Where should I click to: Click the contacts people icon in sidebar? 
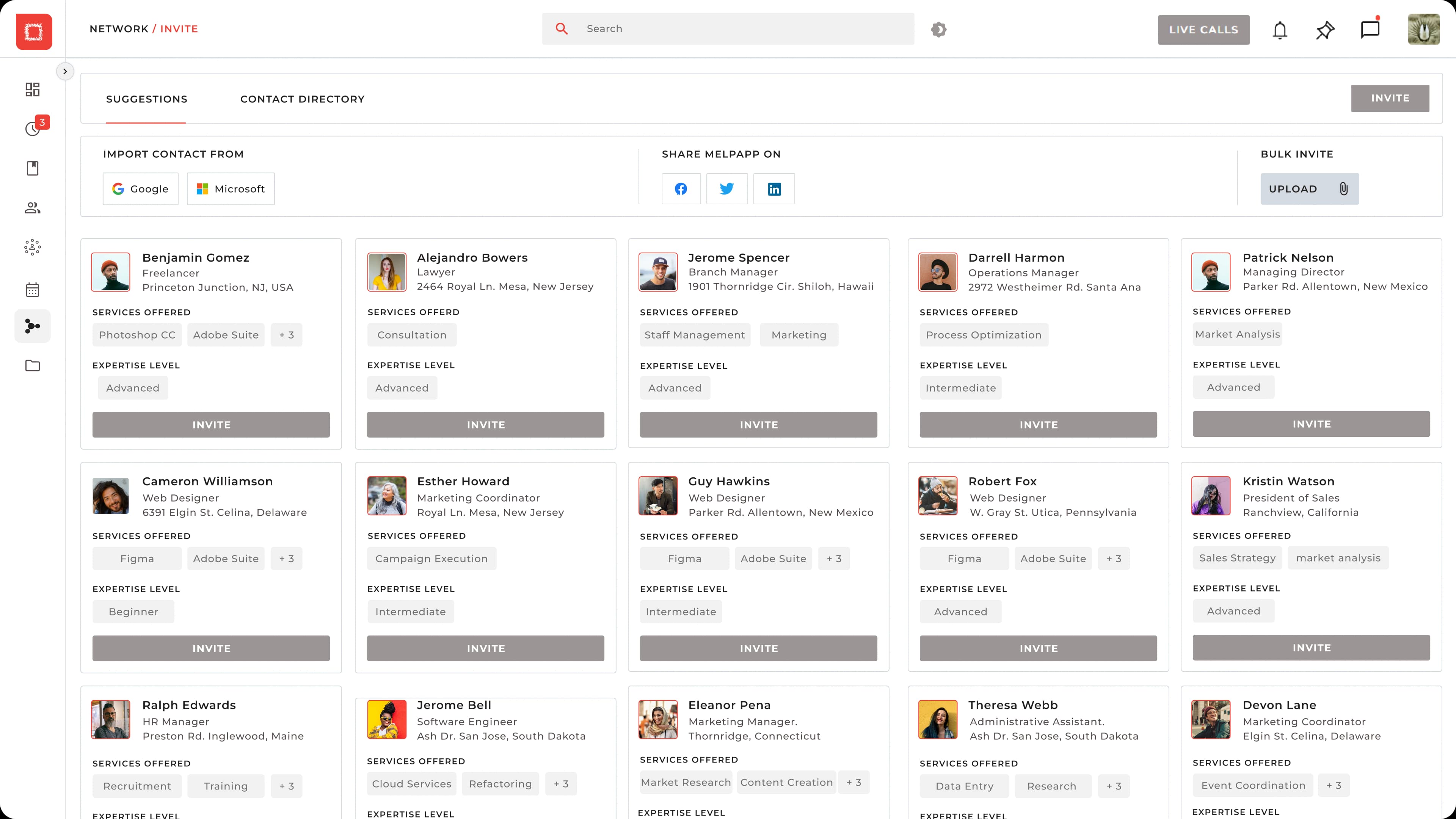point(33,208)
